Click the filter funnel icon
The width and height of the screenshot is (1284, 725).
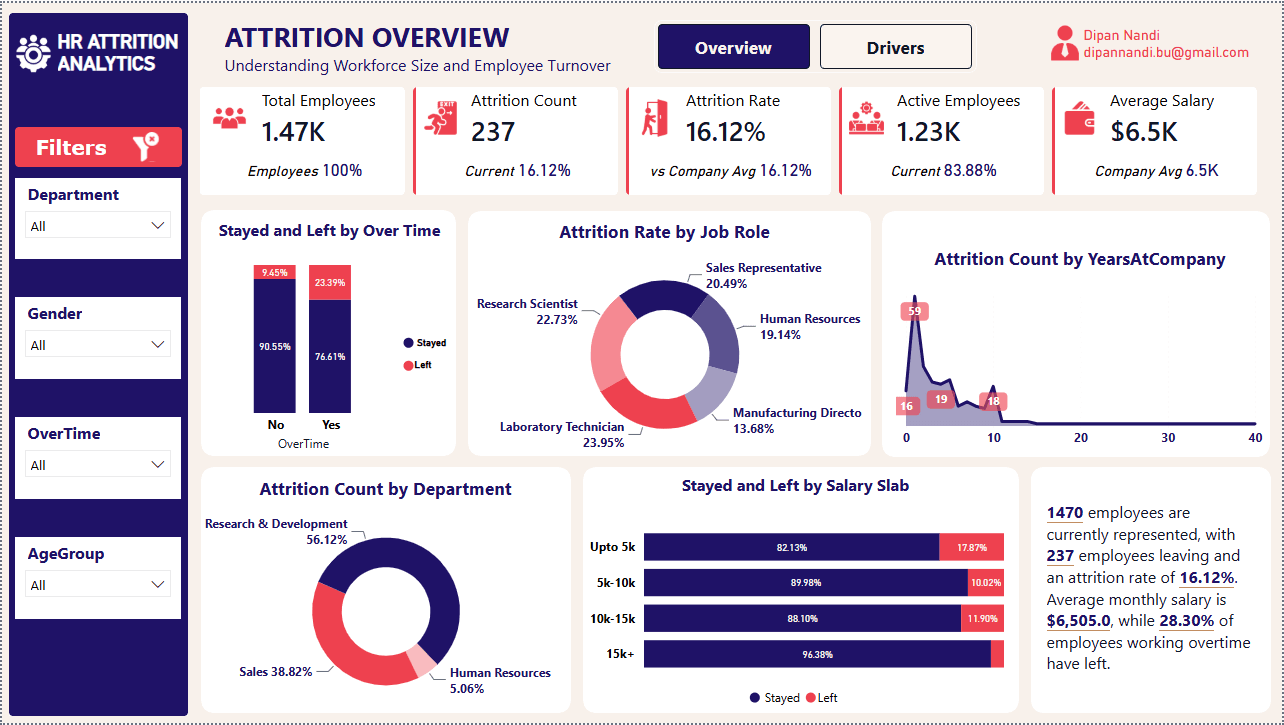[x=145, y=147]
